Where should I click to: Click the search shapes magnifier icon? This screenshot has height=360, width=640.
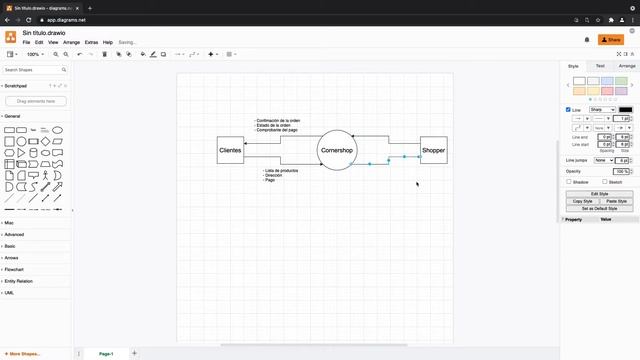(64, 70)
